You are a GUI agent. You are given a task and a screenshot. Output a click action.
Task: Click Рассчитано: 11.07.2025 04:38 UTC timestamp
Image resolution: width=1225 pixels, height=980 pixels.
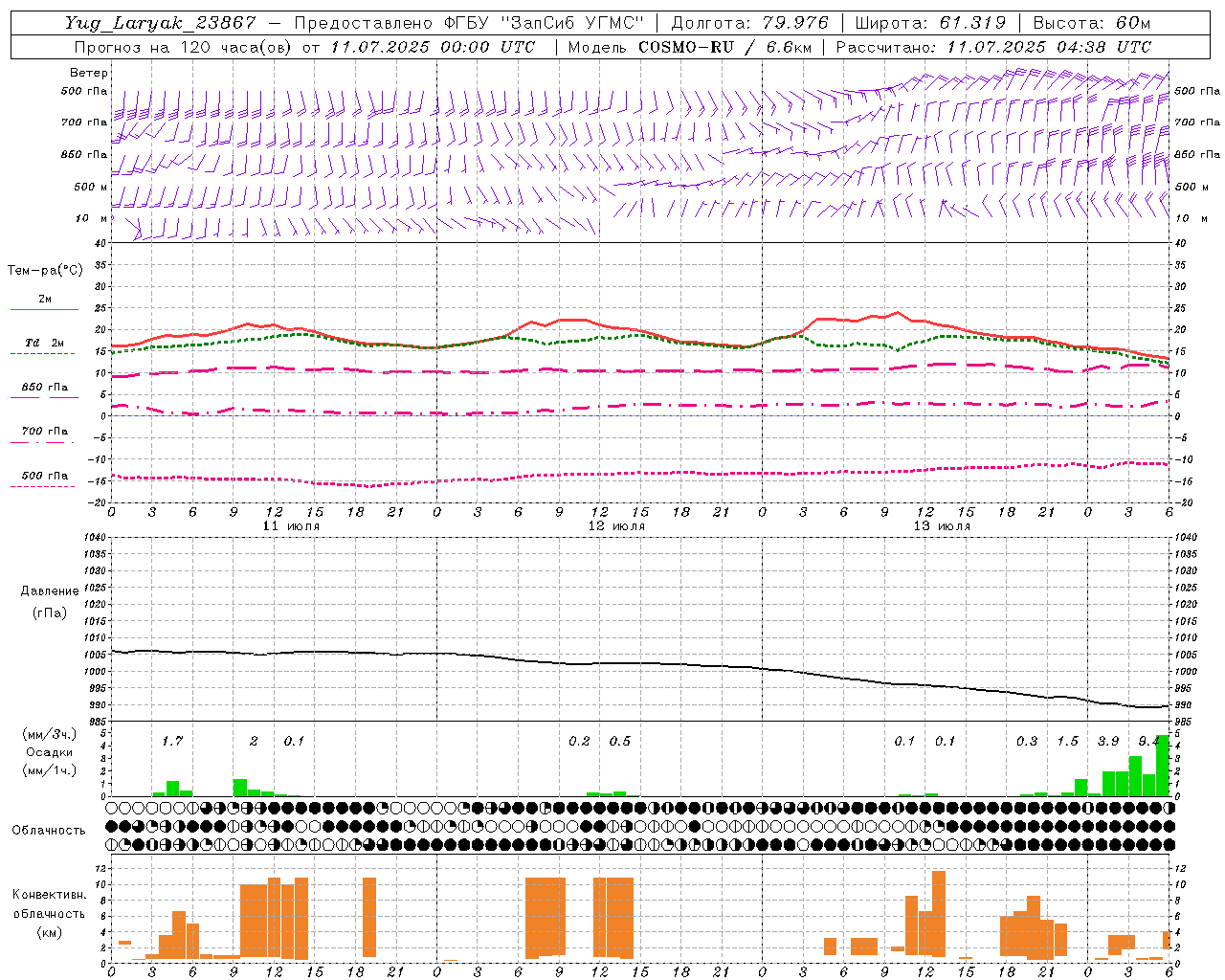pos(993,47)
